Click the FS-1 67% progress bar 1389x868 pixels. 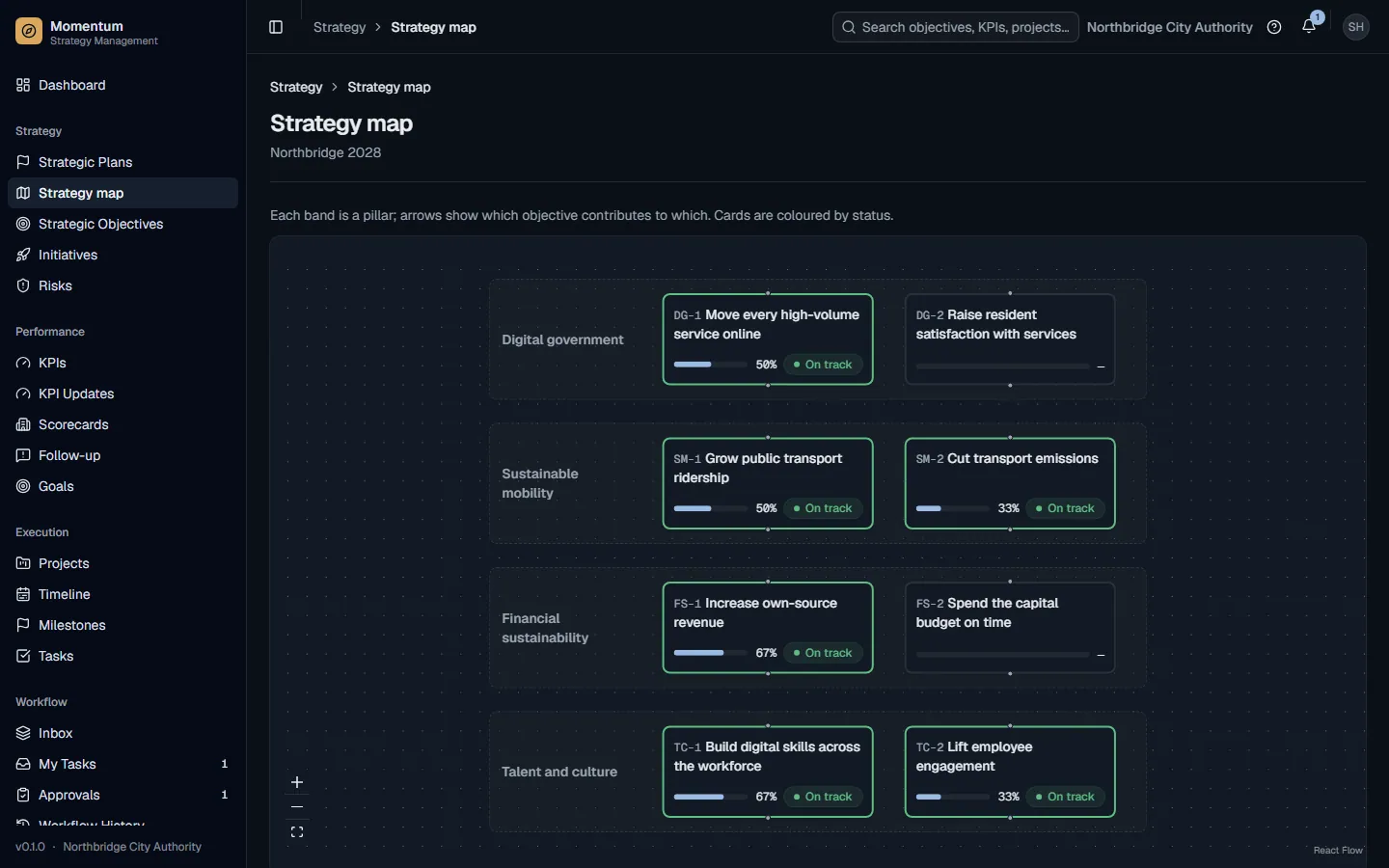point(710,653)
